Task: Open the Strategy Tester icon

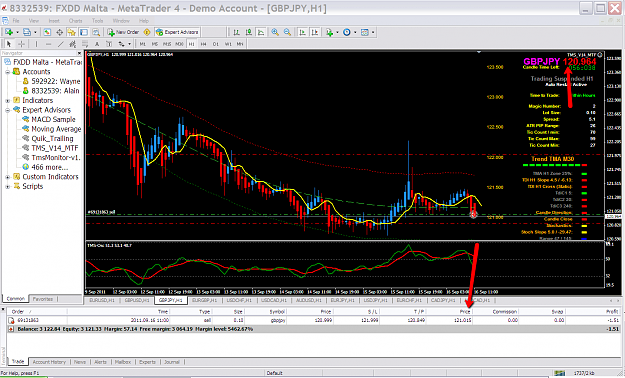Action: click(96, 32)
